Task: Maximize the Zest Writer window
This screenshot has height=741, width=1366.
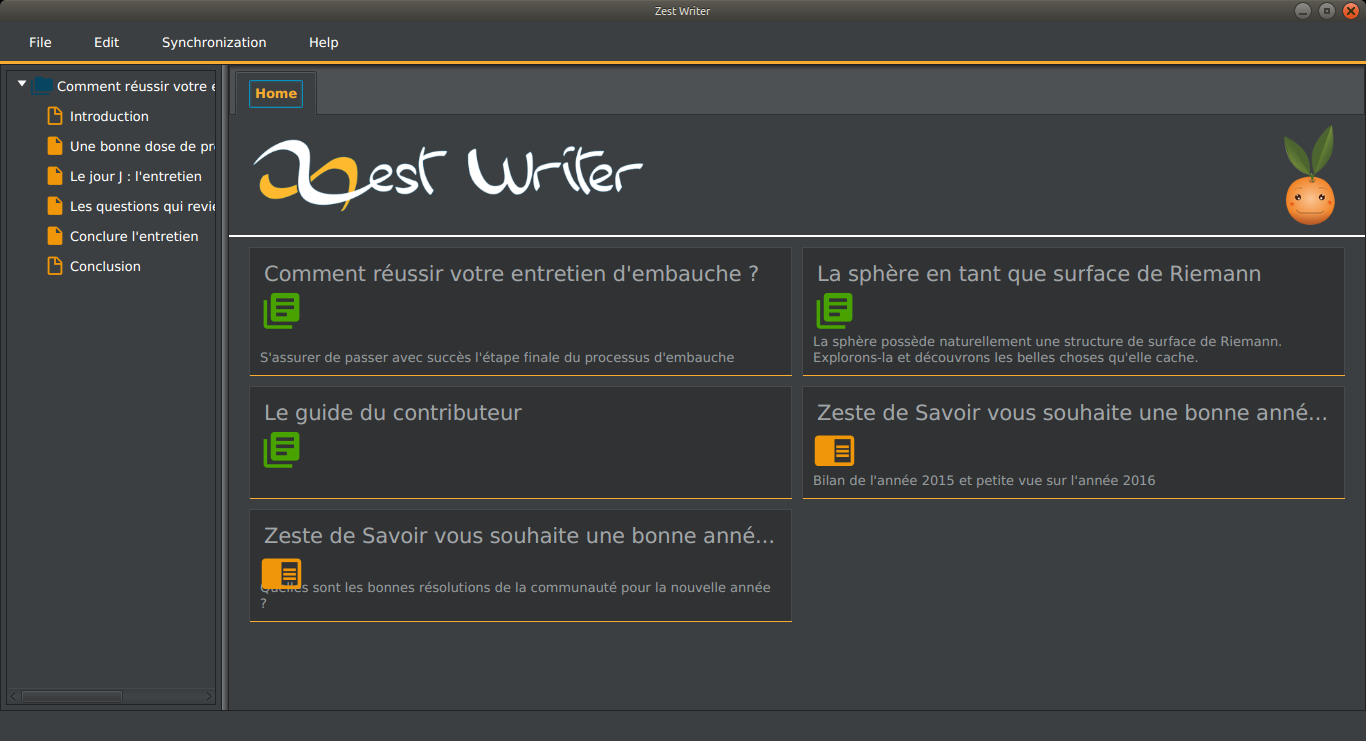Action: pyautogui.click(x=1327, y=10)
